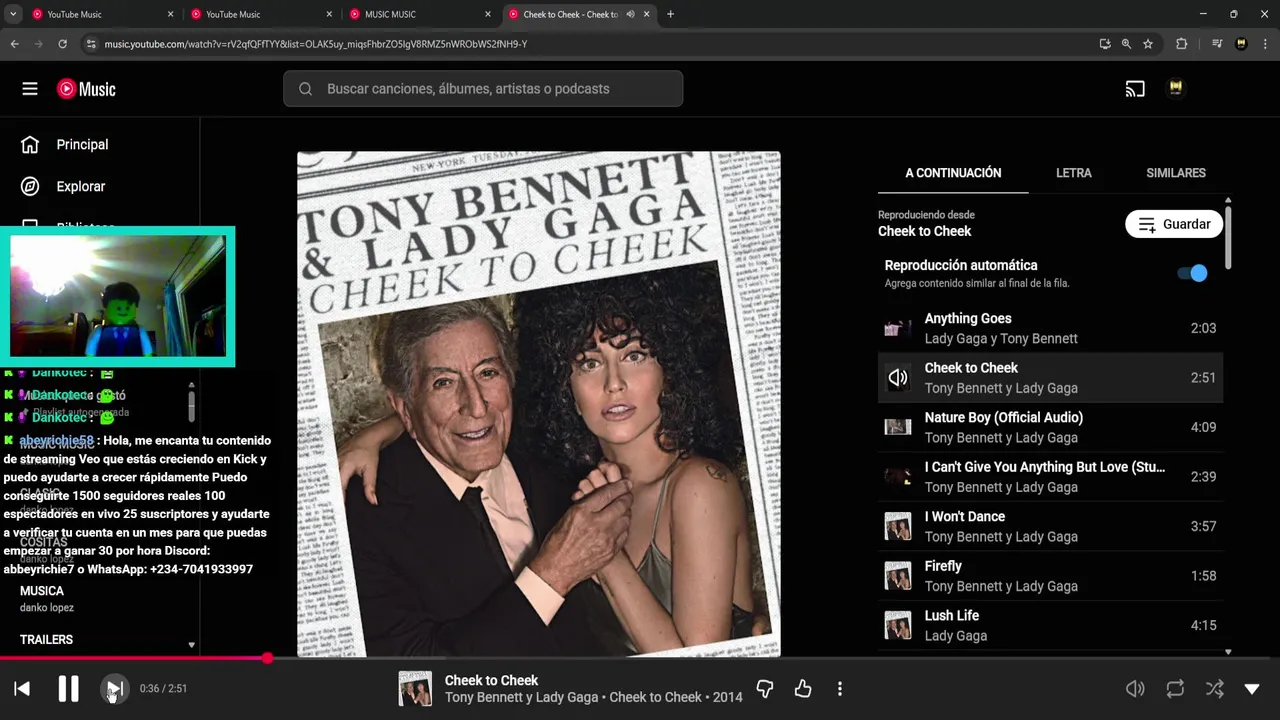
Task: Like the song Cheek to Cheek
Action: (x=803, y=688)
